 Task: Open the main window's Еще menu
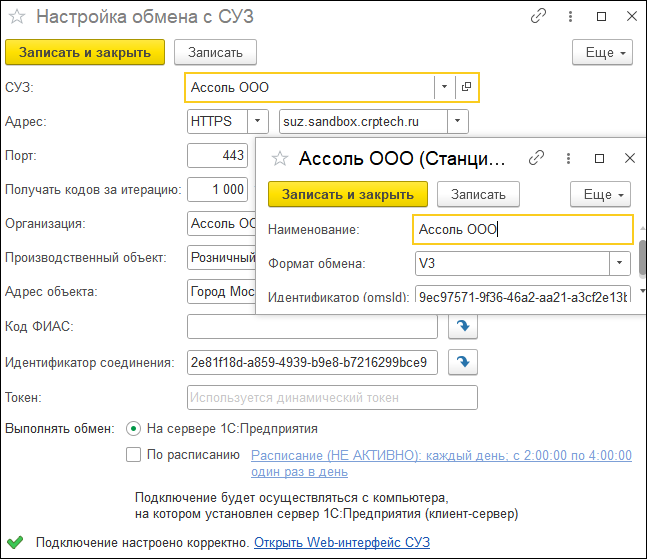(x=601, y=52)
